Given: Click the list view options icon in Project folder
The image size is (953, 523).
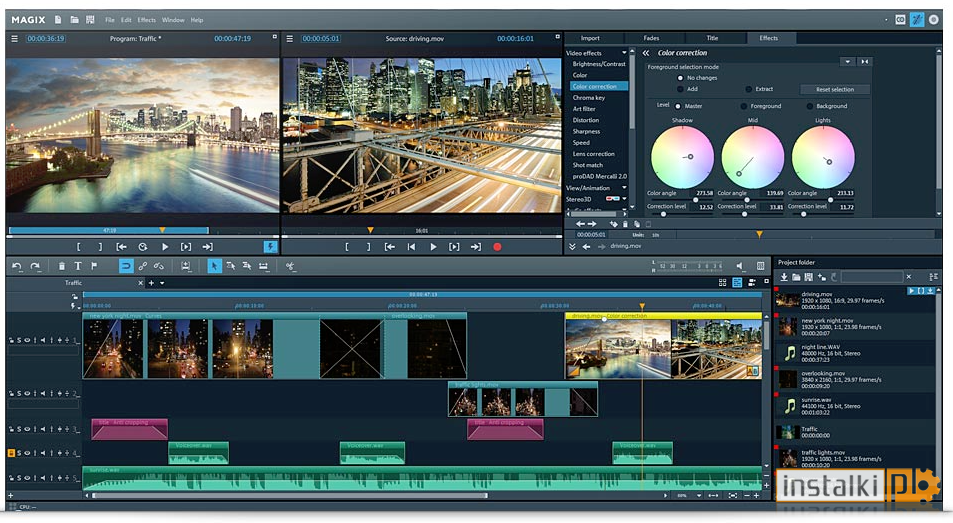Looking at the screenshot, I should pos(934,277).
